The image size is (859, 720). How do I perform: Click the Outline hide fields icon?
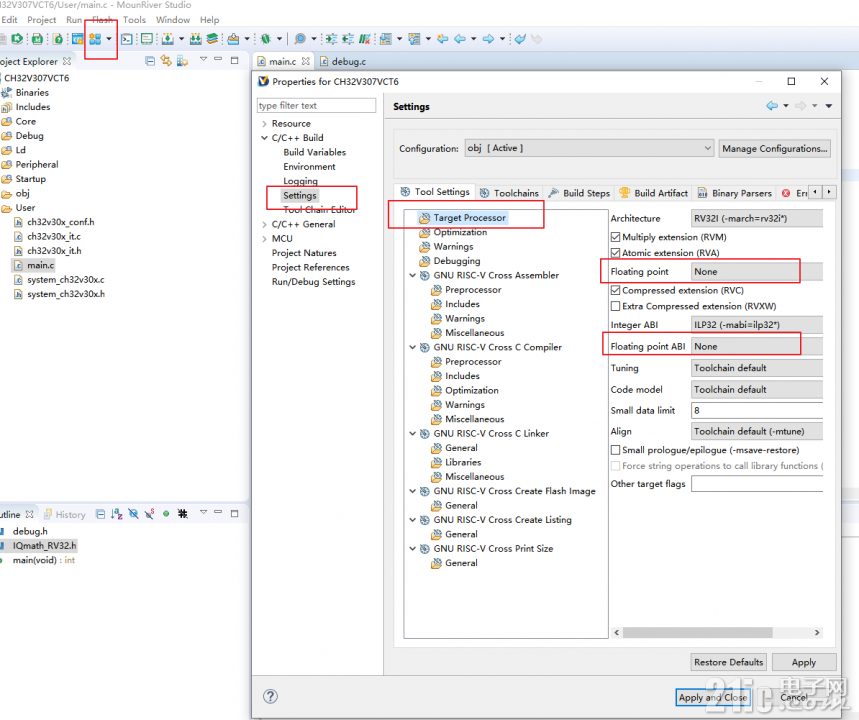pyautogui.click(x=133, y=514)
